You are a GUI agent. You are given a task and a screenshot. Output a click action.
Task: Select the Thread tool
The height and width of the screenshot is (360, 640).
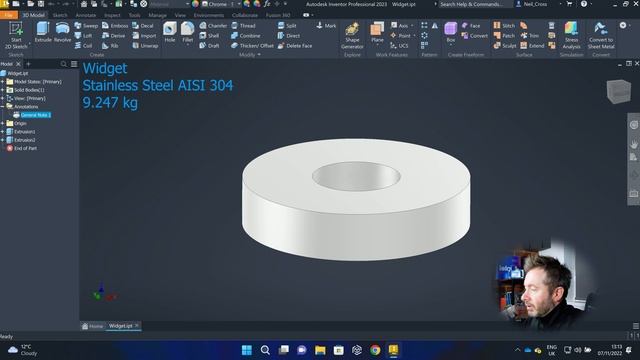tap(243, 26)
